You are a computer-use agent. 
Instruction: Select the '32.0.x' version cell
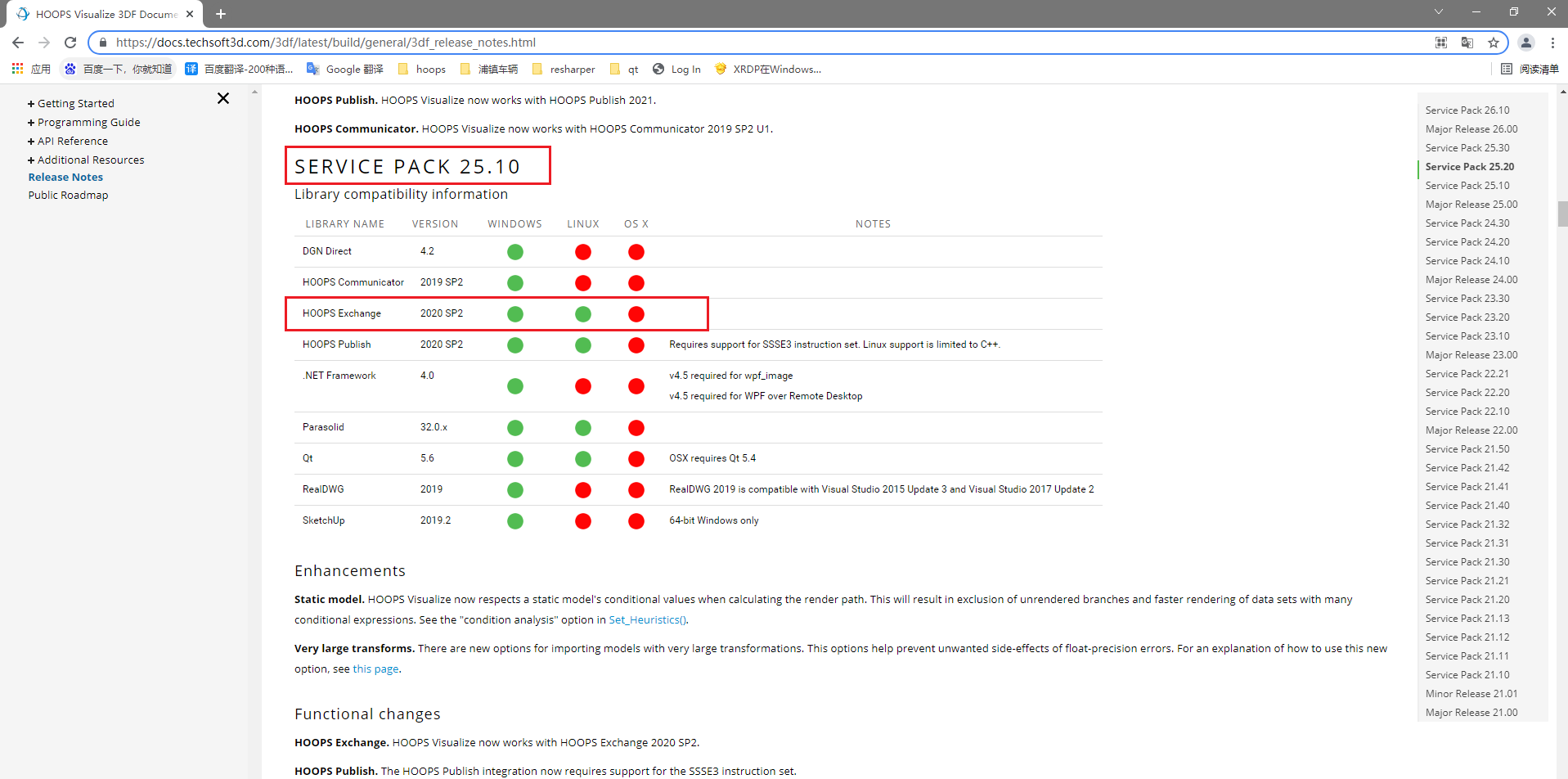point(434,427)
